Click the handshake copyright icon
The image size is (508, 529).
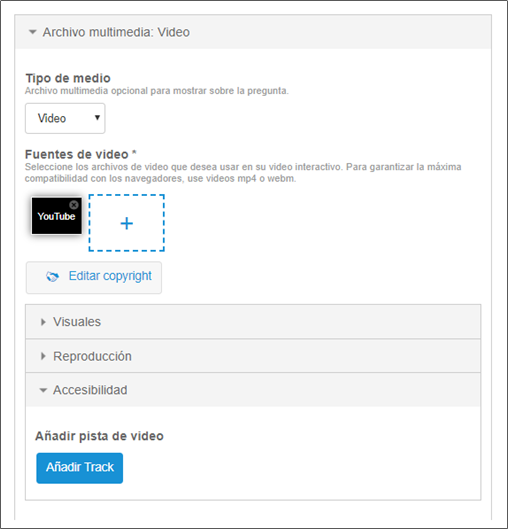coord(52,277)
